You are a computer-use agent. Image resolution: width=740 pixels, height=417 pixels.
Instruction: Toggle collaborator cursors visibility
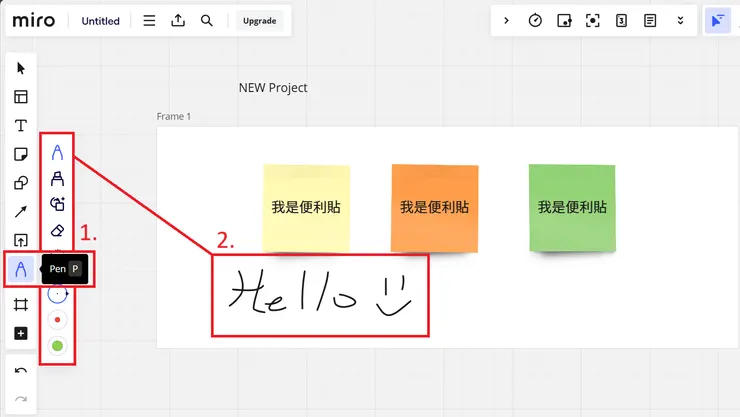pyautogui.click(x=718, y=21)
